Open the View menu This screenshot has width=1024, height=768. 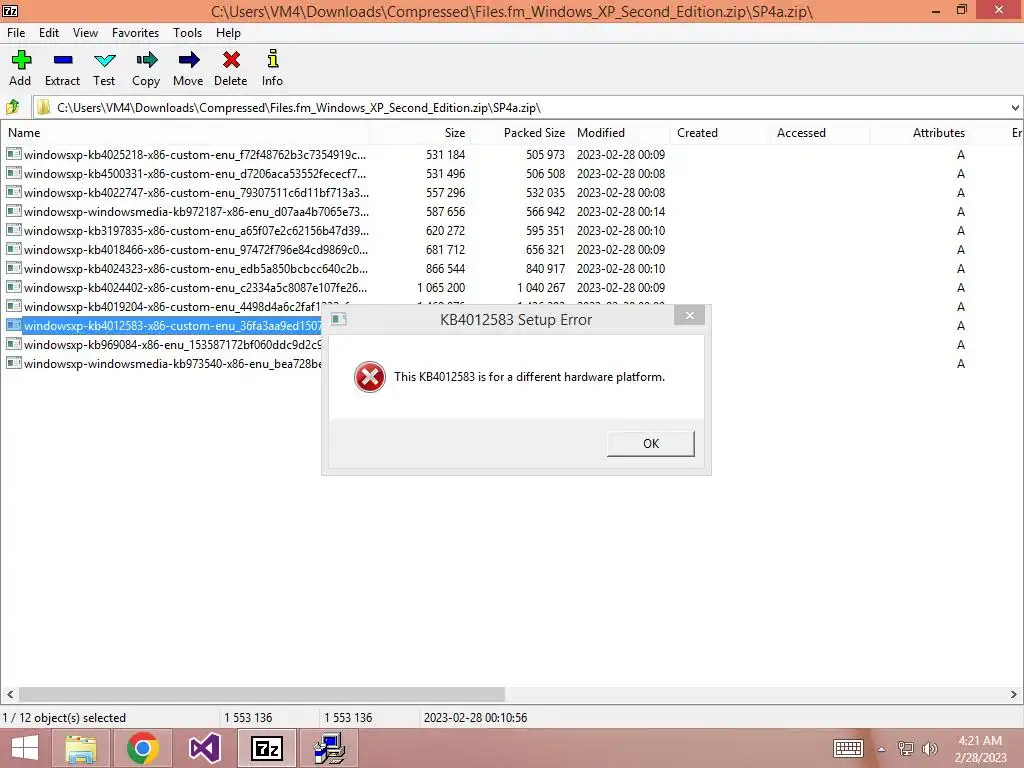pos(86,33)
